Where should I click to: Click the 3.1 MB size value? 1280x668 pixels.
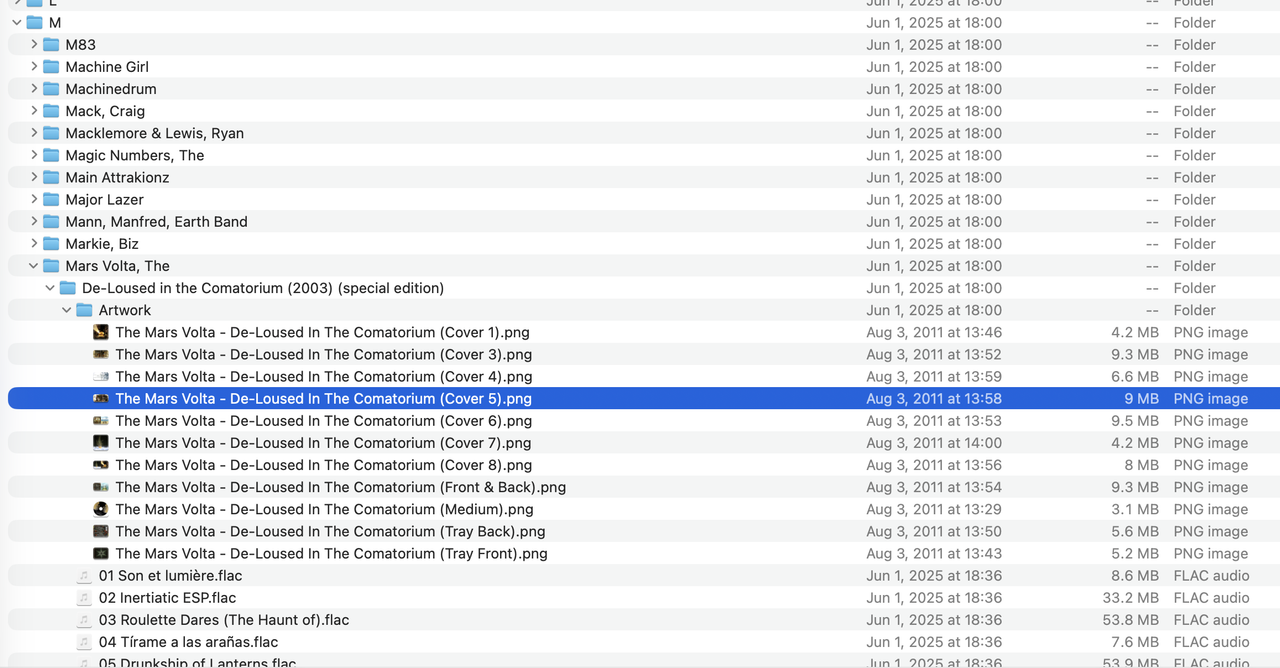[x=1135, y=509]
